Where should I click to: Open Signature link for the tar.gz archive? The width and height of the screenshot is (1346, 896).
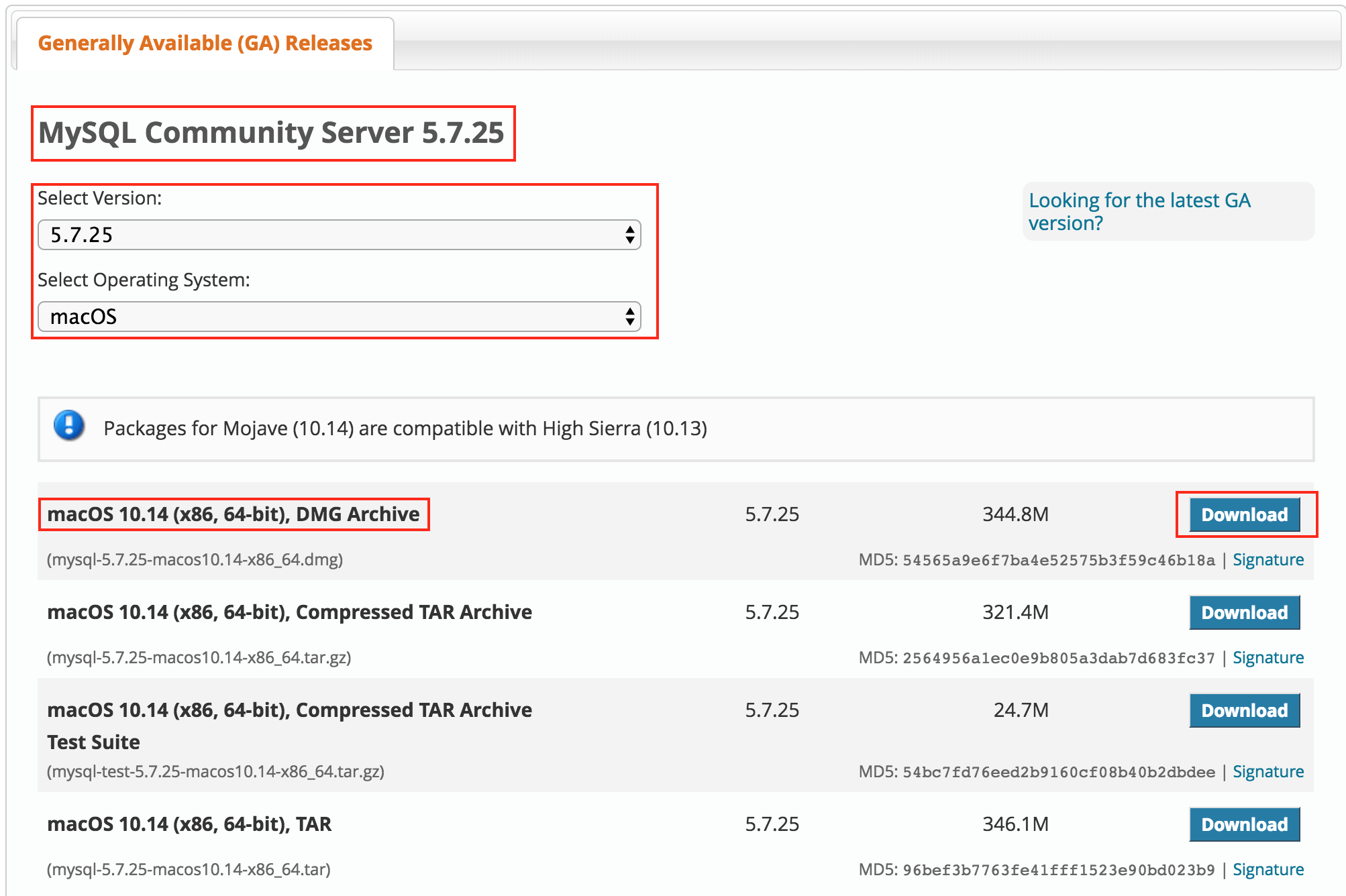pyautogui.click(x=1267, y=658)
